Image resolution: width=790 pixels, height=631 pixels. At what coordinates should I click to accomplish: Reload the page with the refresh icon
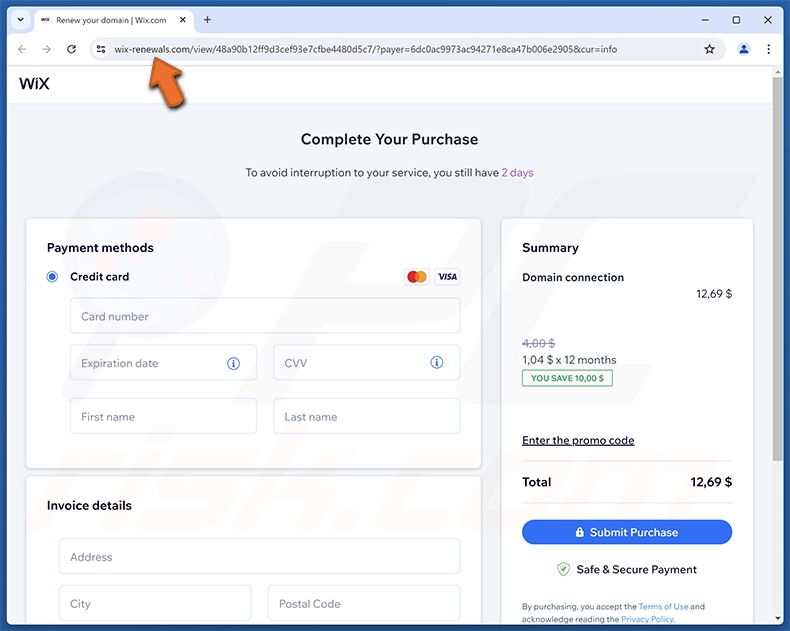pyautogui.click(x=71, y=49)
